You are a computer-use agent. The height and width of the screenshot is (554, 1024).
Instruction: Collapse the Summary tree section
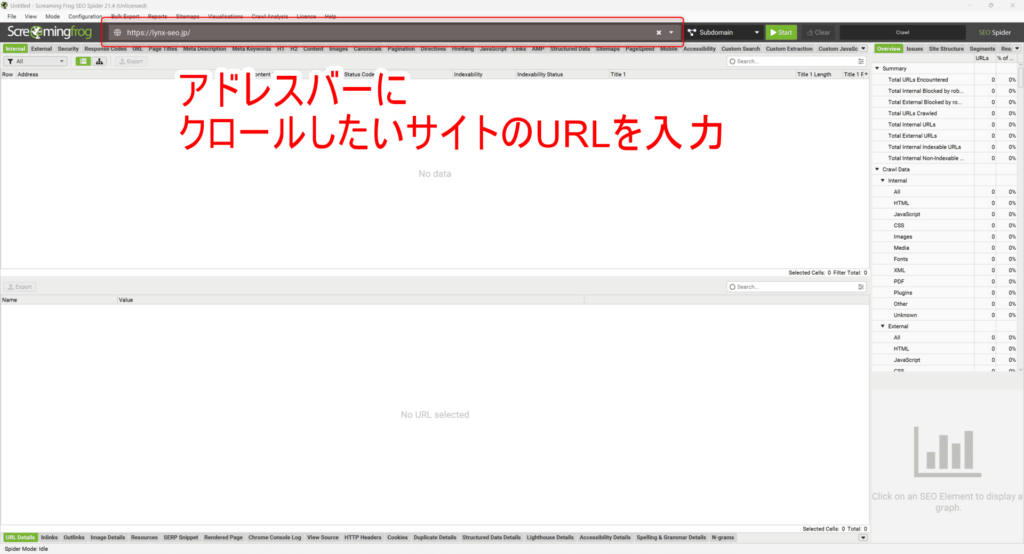point(877,68)
